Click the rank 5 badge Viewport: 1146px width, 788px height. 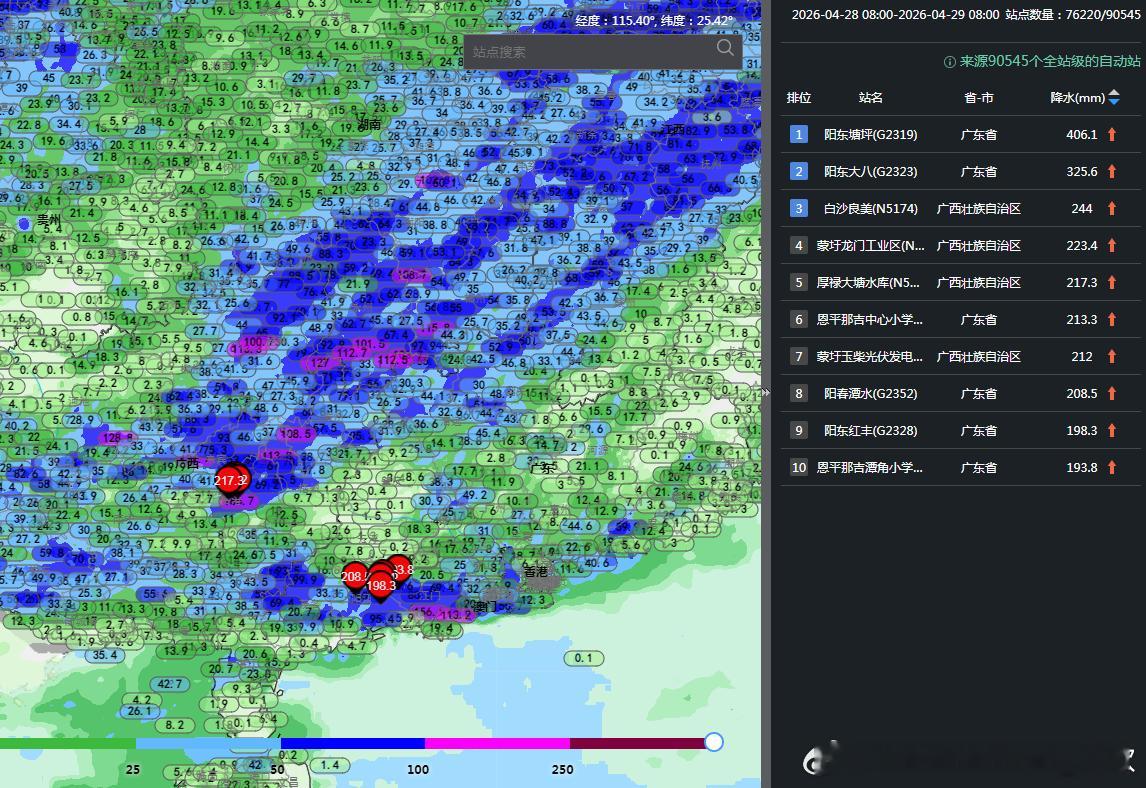(x=799, y=282)
